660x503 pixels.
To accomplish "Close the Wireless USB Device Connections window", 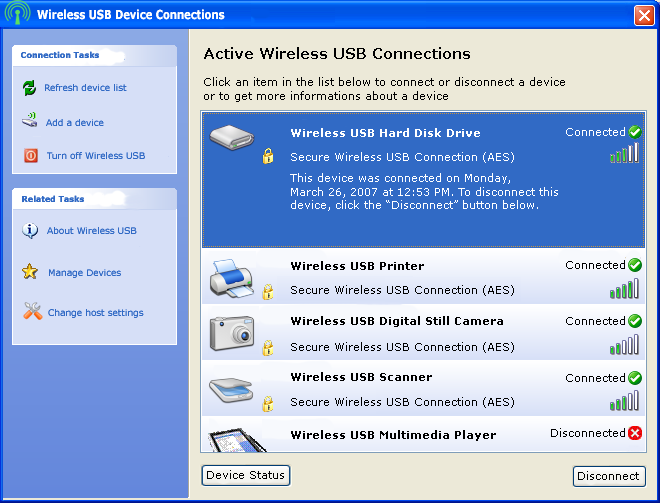I will (644, 16).
